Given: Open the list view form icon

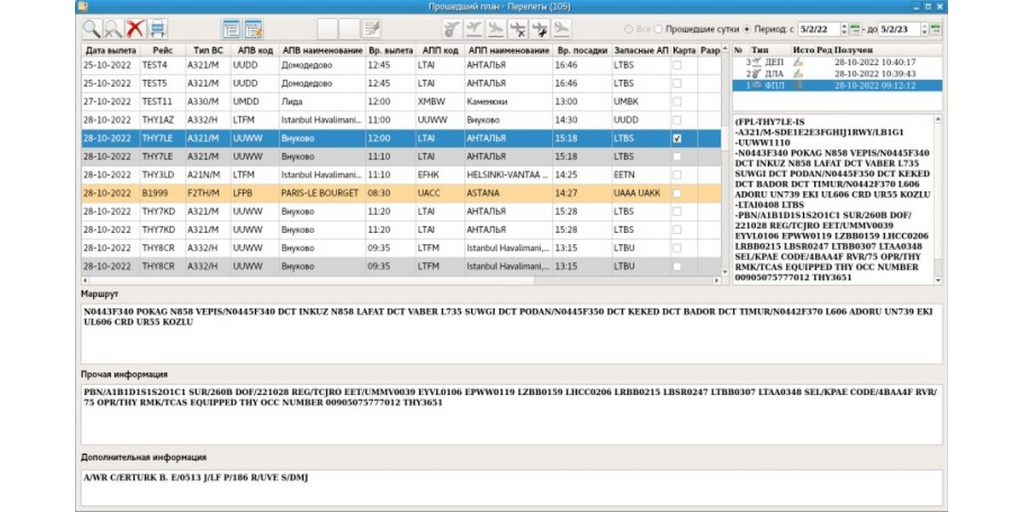Looking at the screenshot, I should click(x=231, y=30).
